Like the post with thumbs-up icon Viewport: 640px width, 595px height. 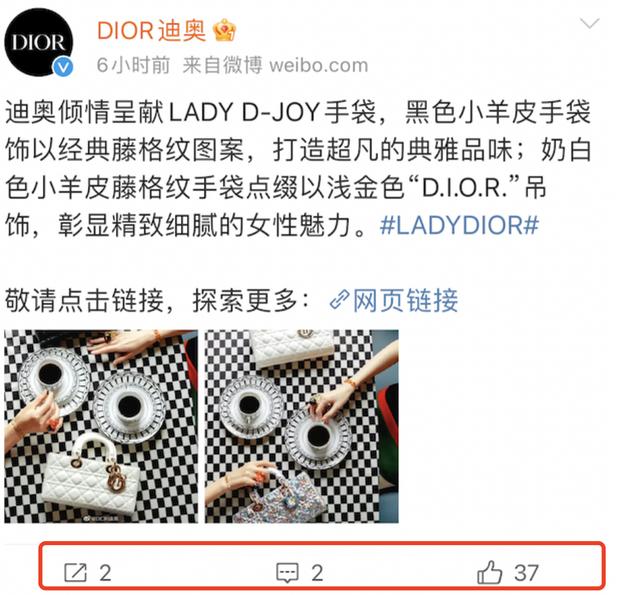click(x=489, y=572)
